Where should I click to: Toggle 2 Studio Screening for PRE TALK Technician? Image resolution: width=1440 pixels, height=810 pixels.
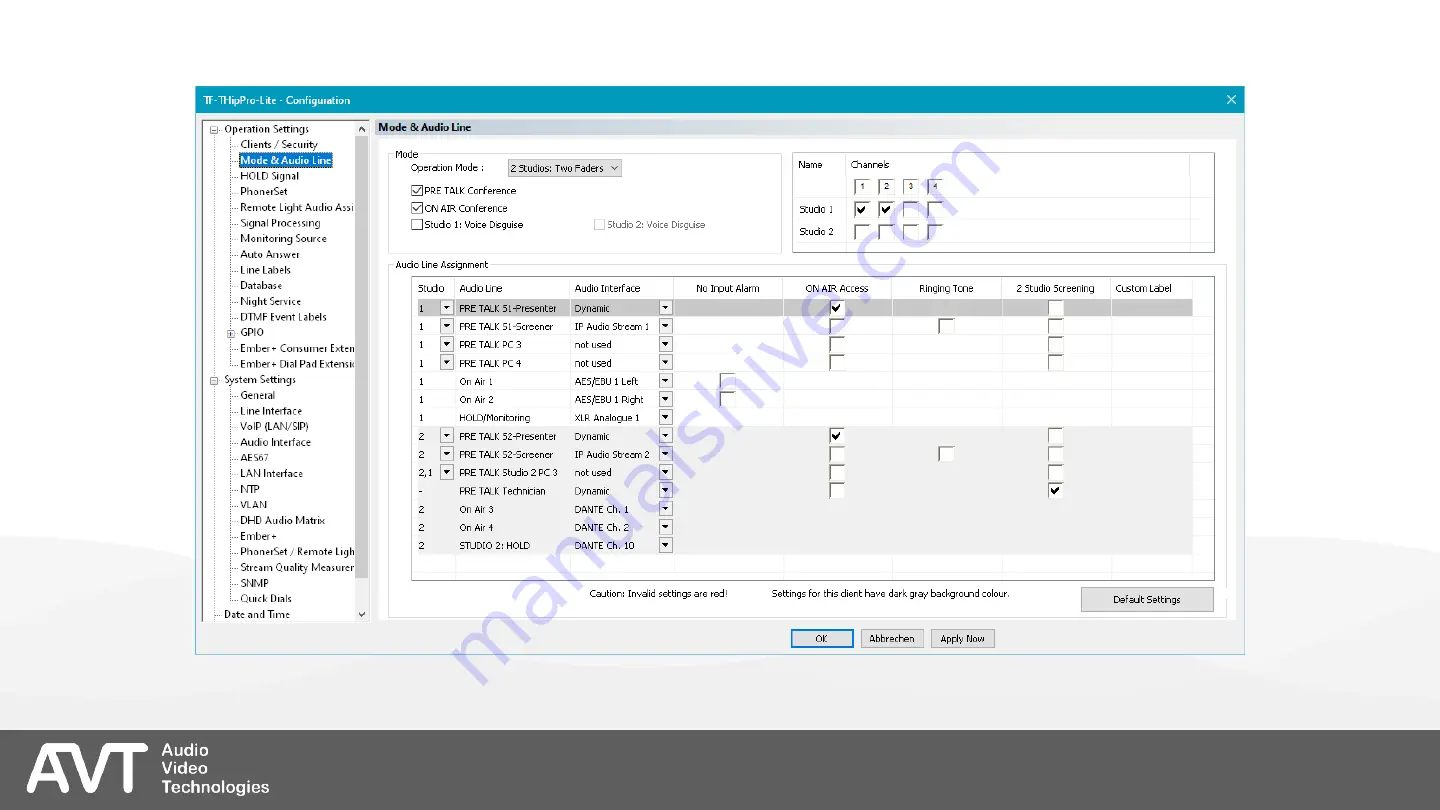pos(1055,491)
